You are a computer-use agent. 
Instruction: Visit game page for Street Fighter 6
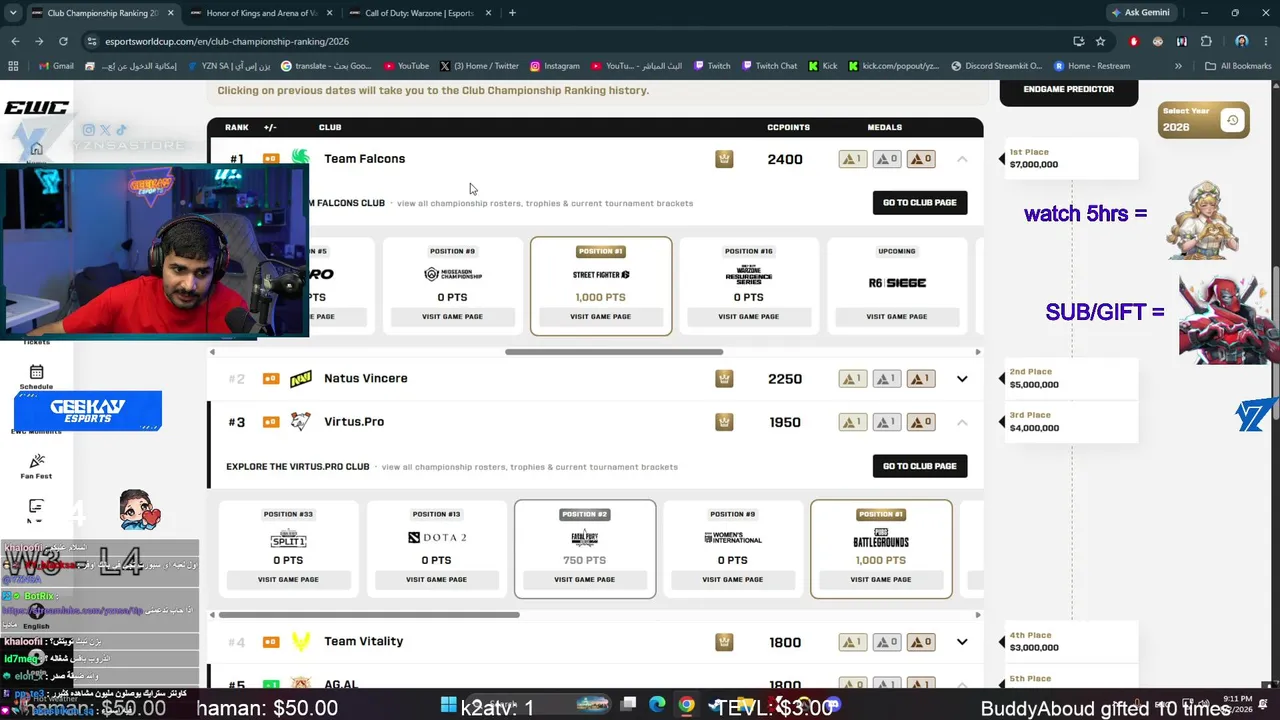tap(600, 317)
